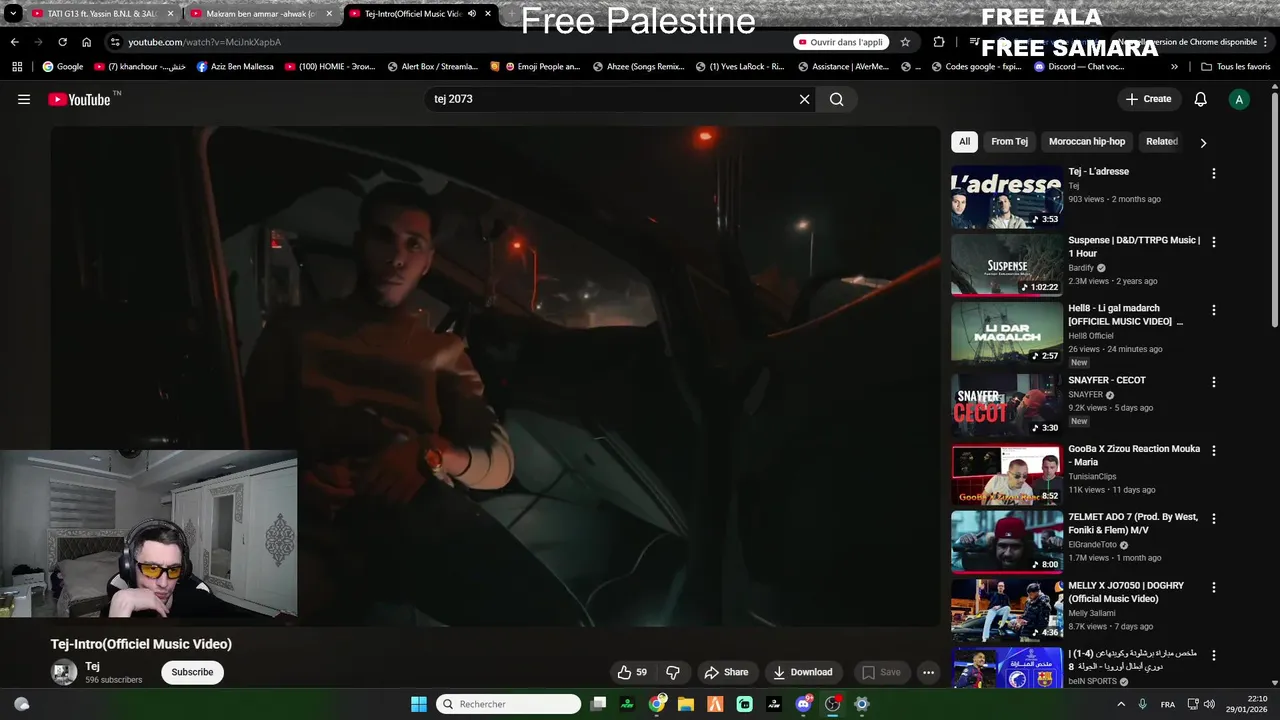Expand the hidden bookmarks overflow chevron
This screenshot has height=720, width=1280.
tap(1174, 67)
